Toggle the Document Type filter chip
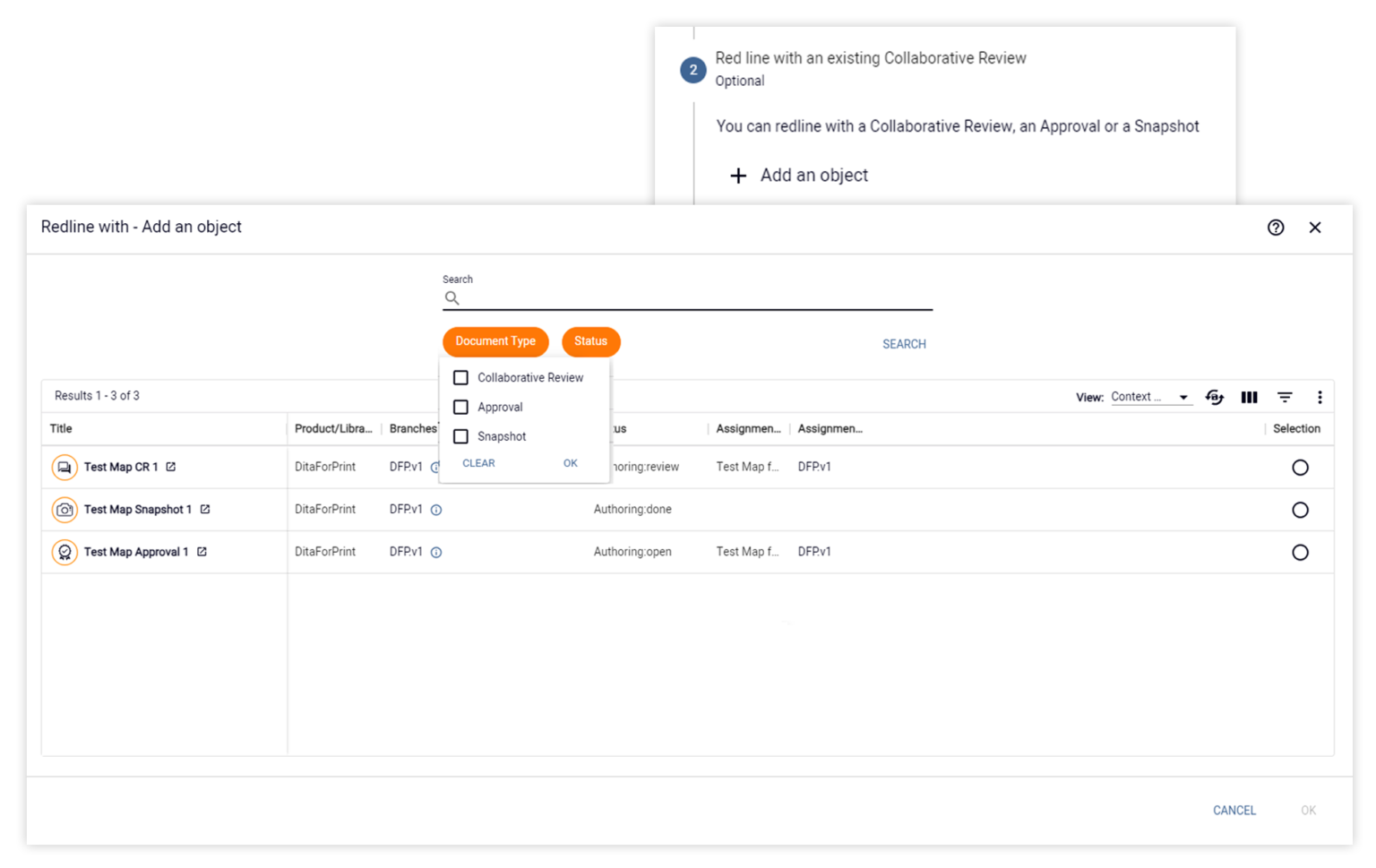This screenshot has width=1376, height=868. (495, 341)
